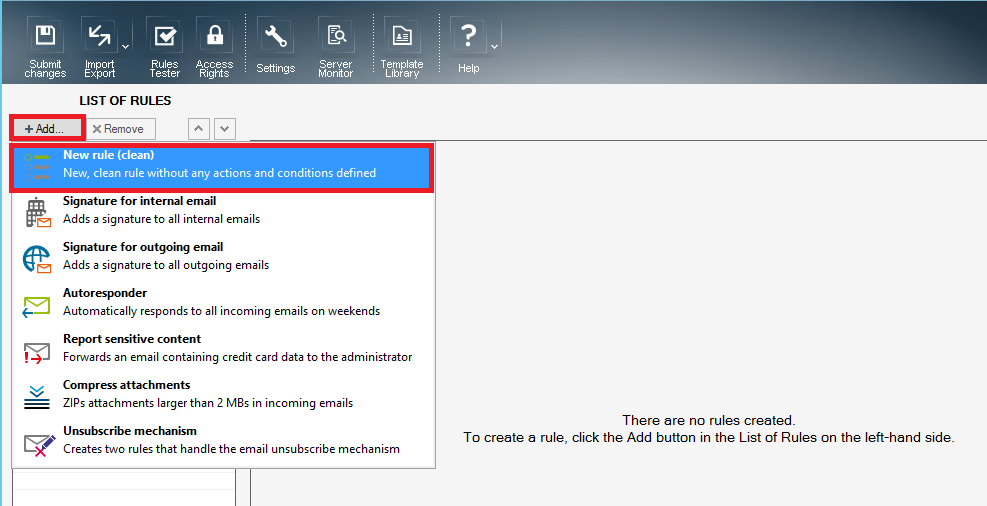
Task: Click the outgoing email globe icon
Action: click(x=37, y=259)
